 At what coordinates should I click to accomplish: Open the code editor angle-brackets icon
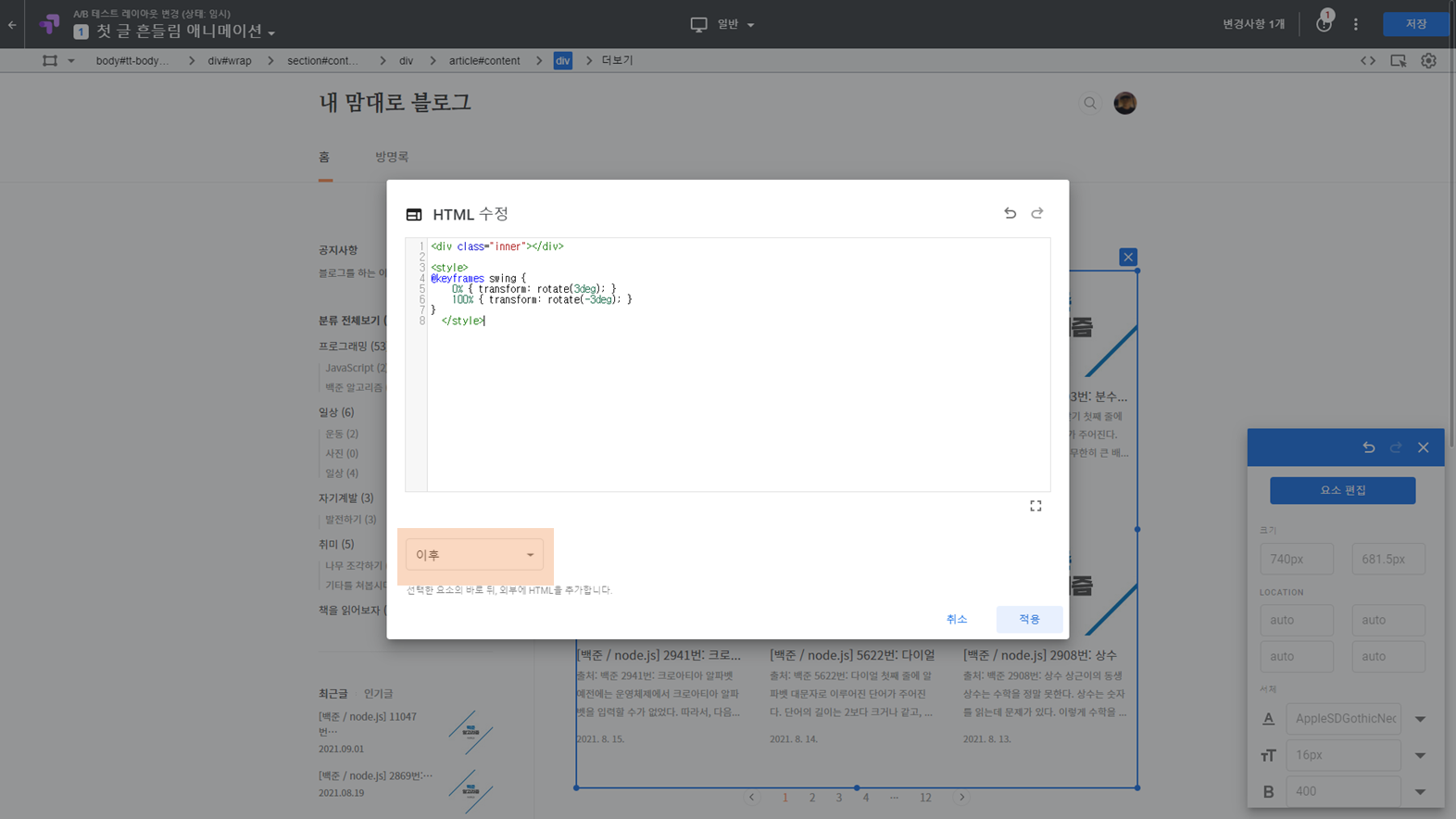(x=1368, y=61)
